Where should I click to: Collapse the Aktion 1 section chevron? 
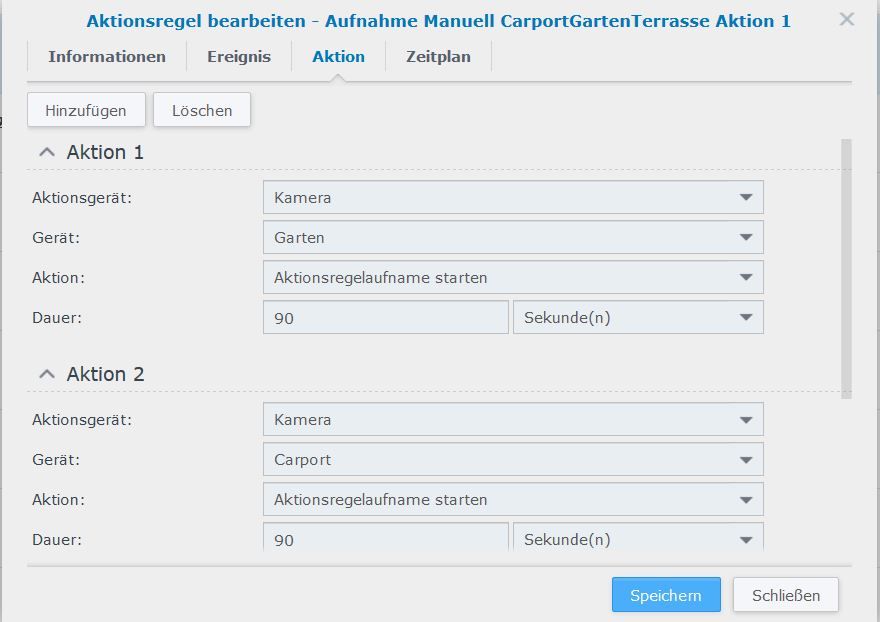[x=46, y=152]
